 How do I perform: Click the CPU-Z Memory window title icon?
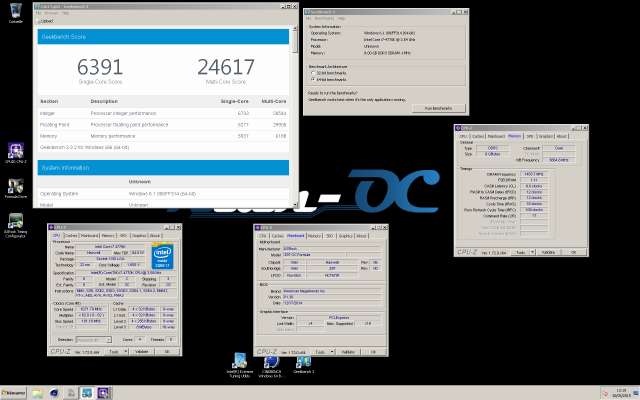pos(458,128)
